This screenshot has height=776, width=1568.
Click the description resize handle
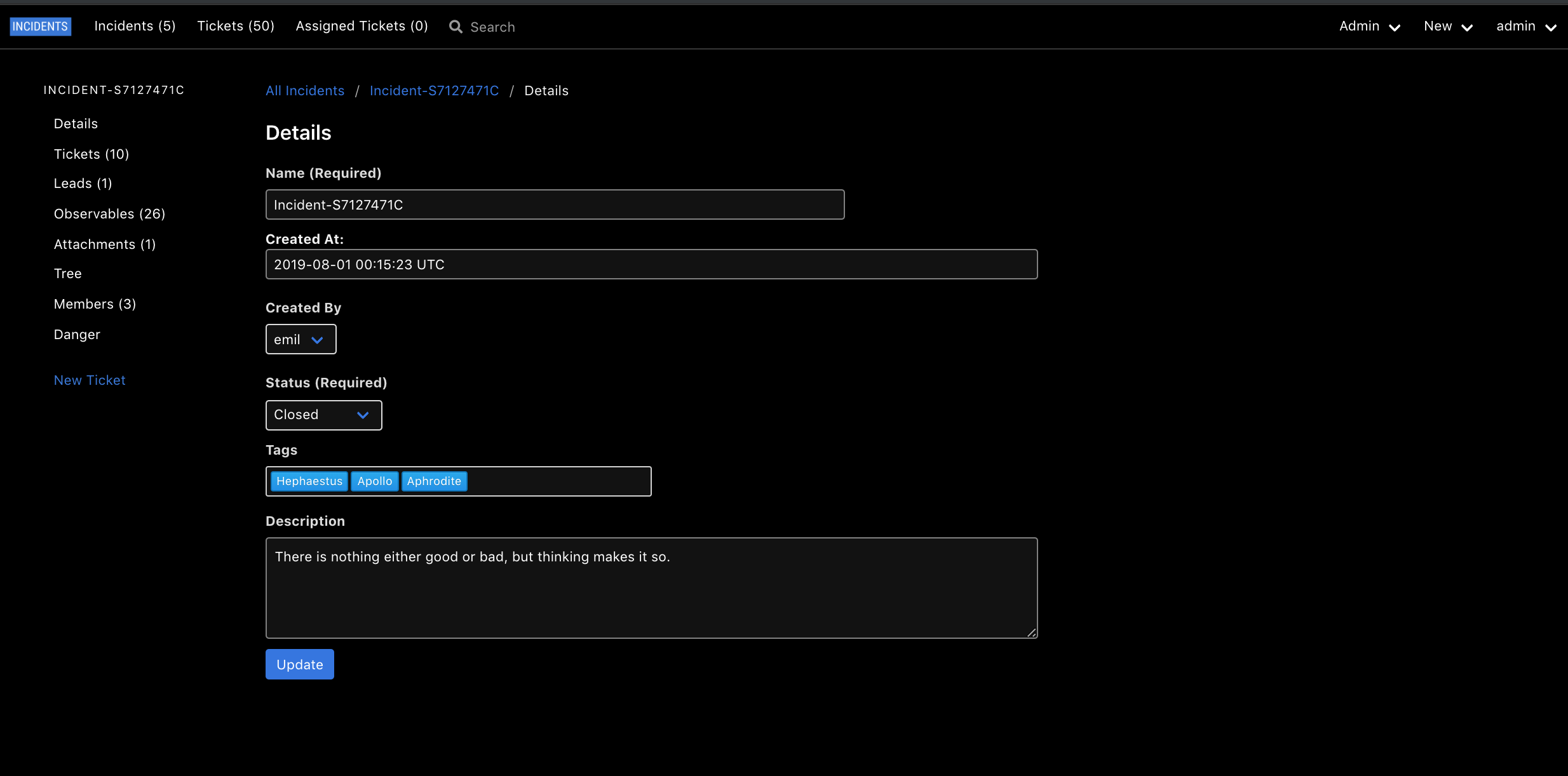point(1032,632)
